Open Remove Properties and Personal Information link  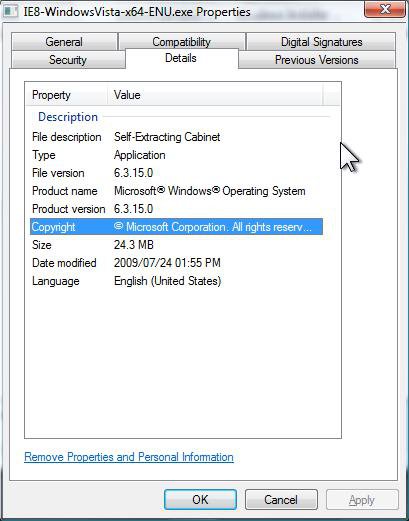coord(129,457)
